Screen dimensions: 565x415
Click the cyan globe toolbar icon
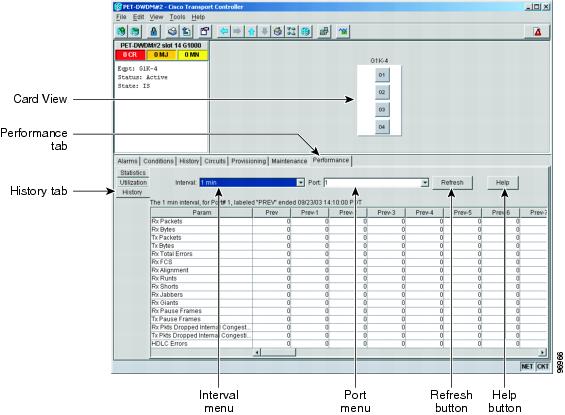tap(306, 32)
